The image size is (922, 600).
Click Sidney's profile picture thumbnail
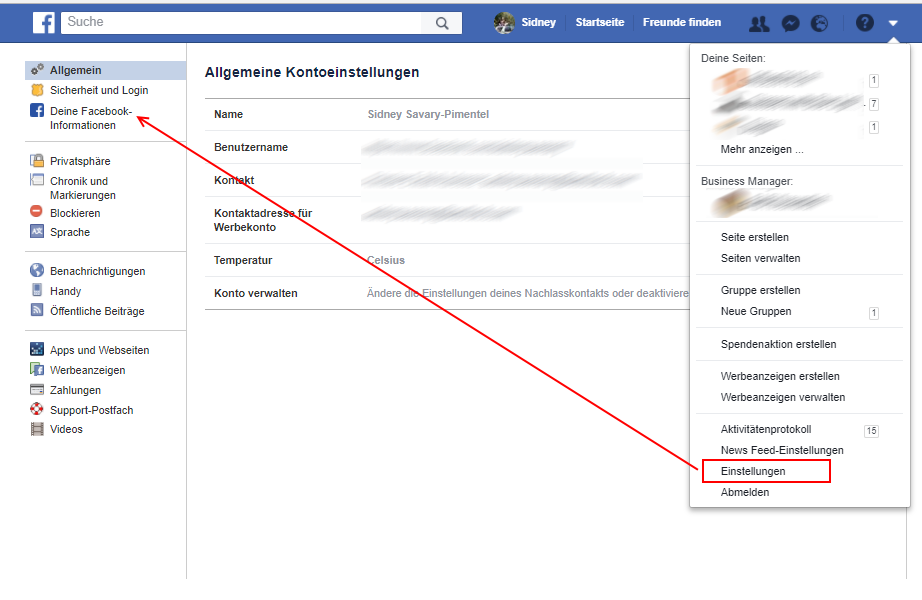tap(504, 23)
